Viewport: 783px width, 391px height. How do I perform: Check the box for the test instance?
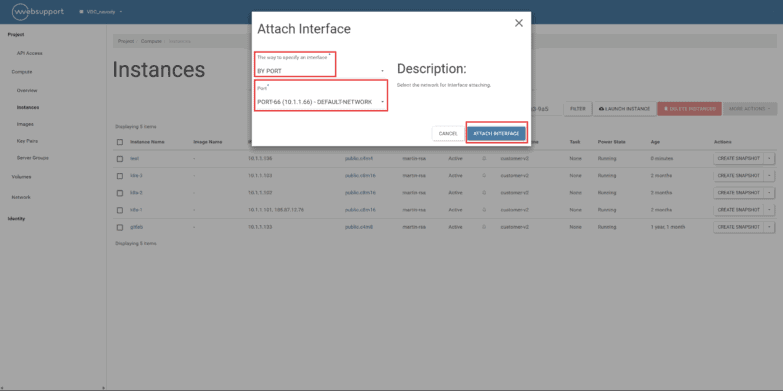[119, 159]
